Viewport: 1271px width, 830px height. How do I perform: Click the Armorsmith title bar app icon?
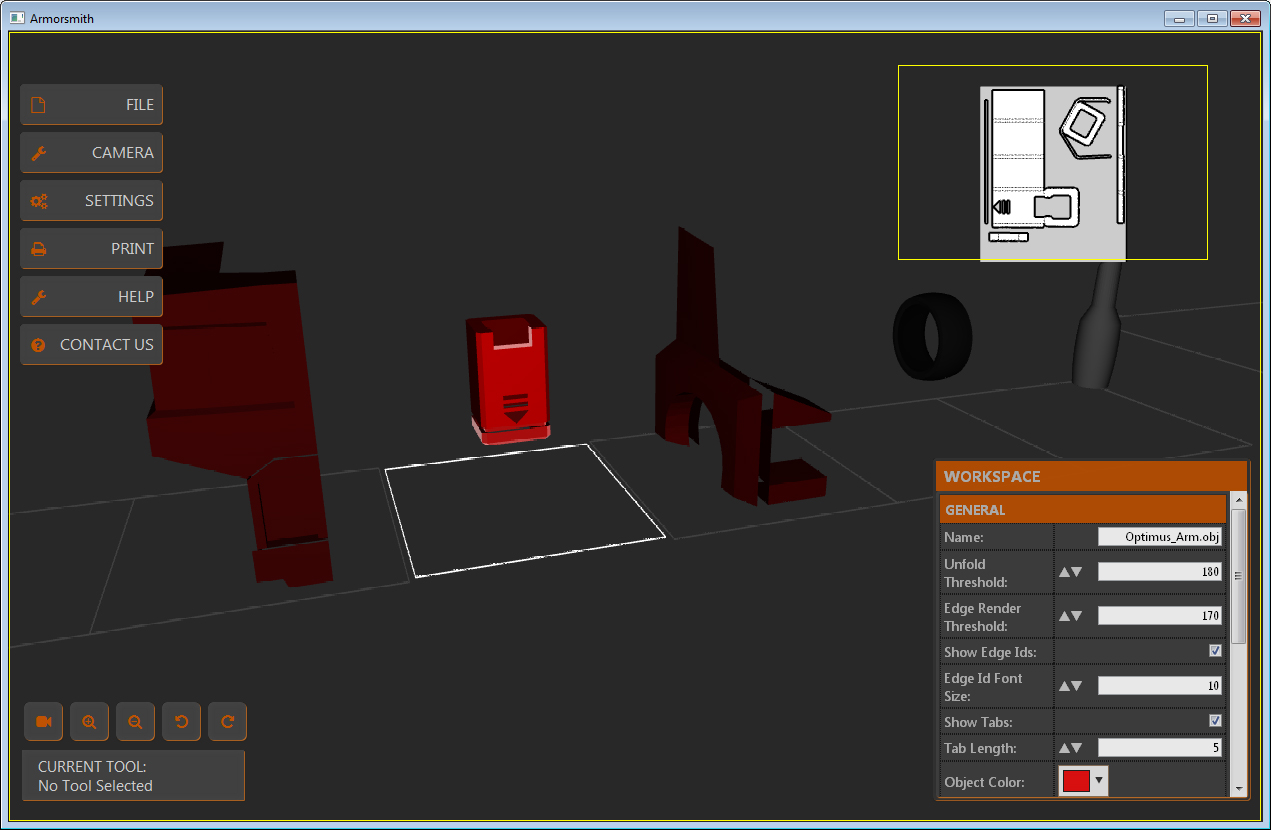pyautogui.click(x=17, y=17)
